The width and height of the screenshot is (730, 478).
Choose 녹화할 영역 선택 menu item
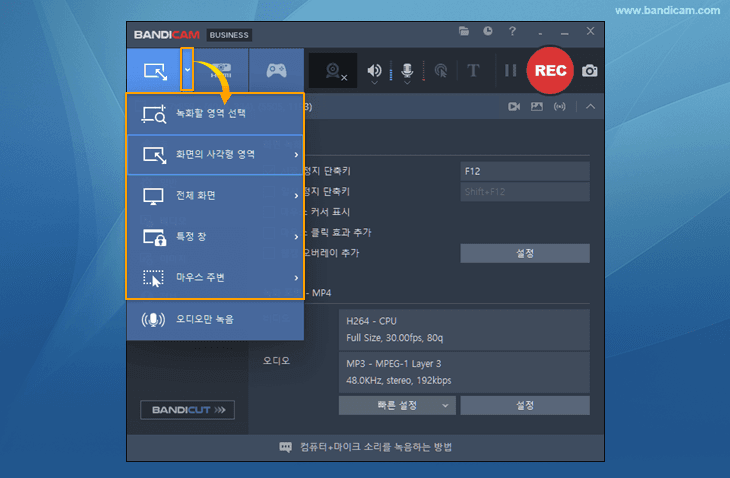[x=215, y=114]
